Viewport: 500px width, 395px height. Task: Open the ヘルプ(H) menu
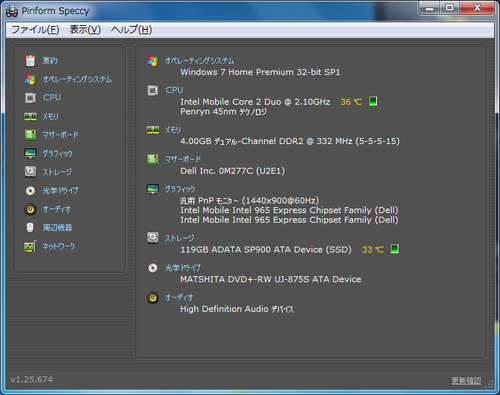[131, 30]
